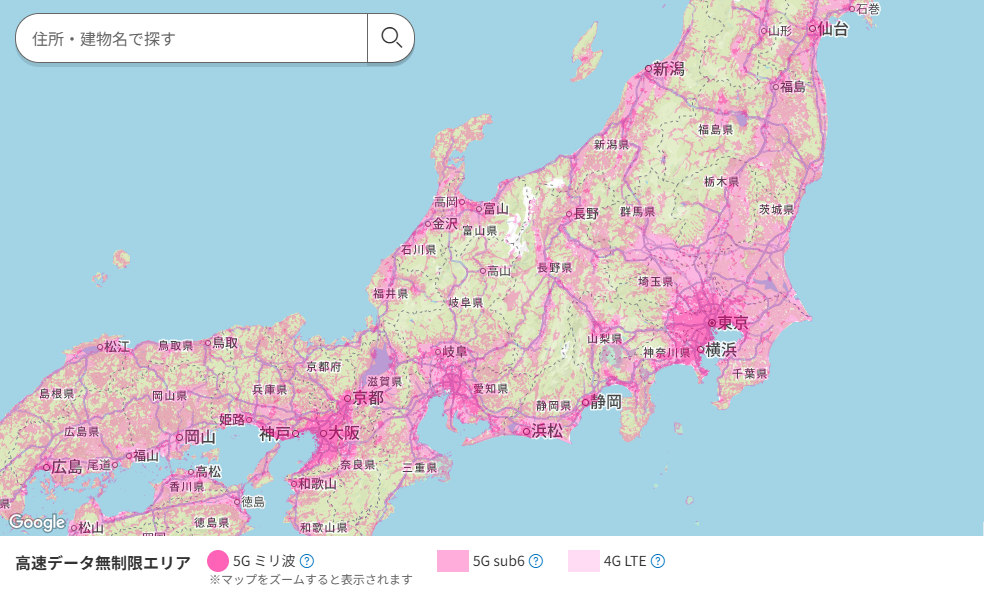Click the 群馬県 prefecture label
The height and width of the screenshot is (597, 984).
(x=638, y=212)
